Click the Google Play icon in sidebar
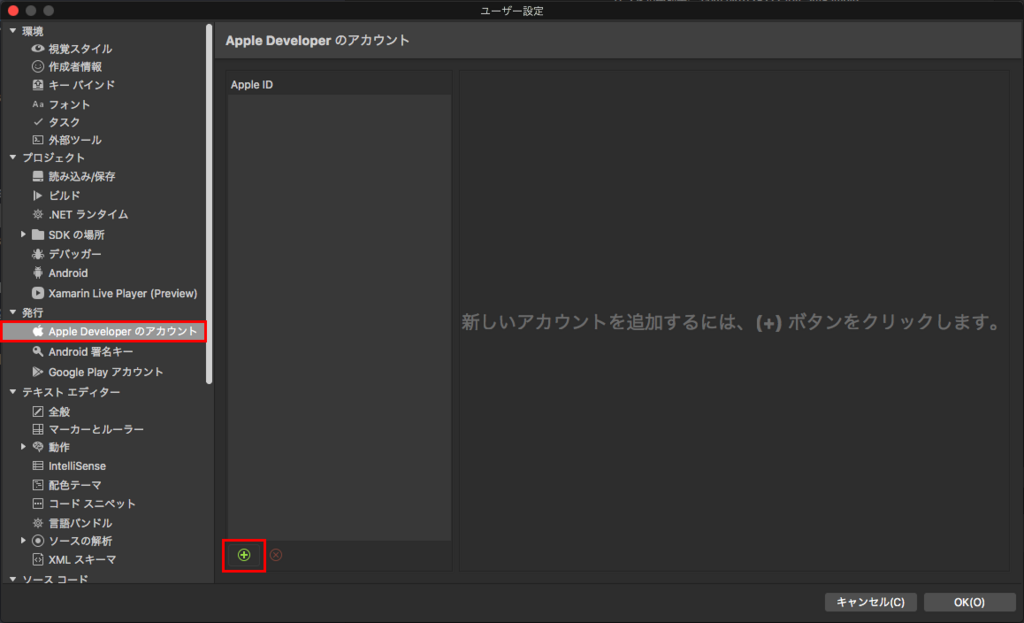 pyautogui.click(x=38, y=372)
